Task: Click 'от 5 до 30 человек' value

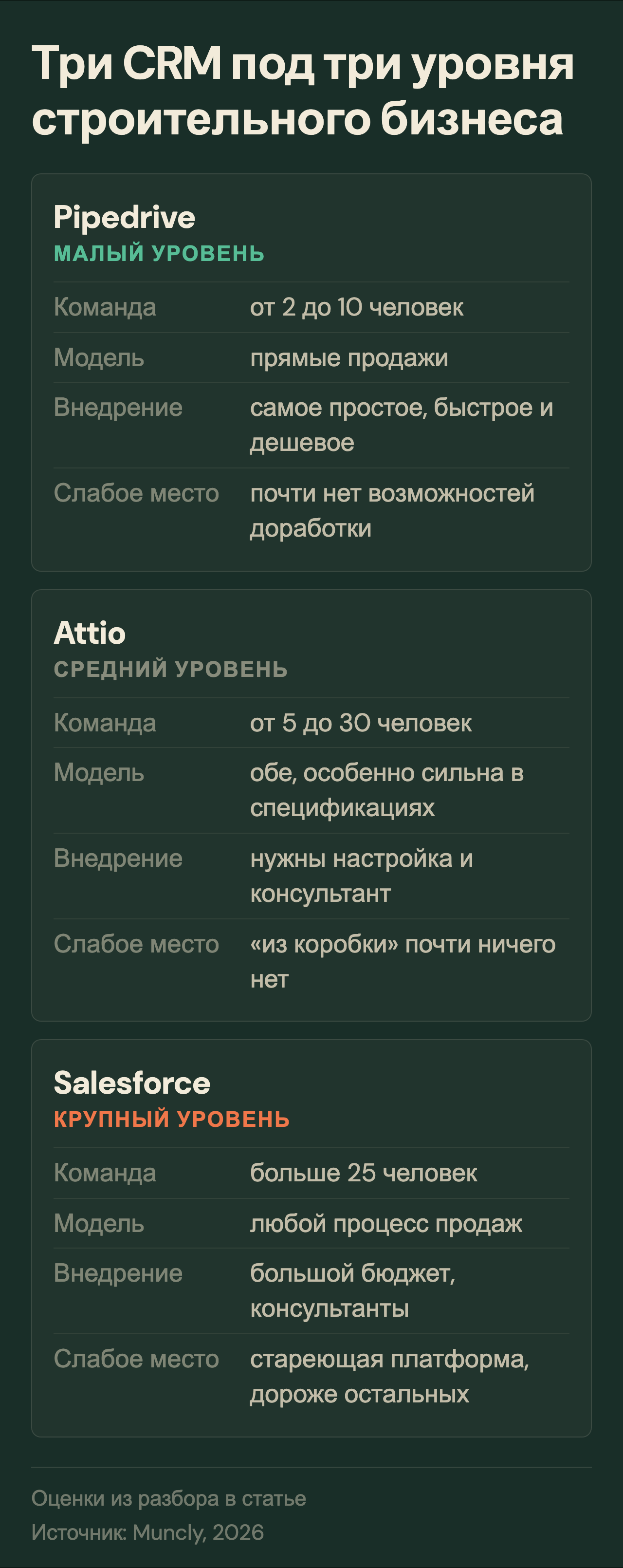Action: point(361,723)
